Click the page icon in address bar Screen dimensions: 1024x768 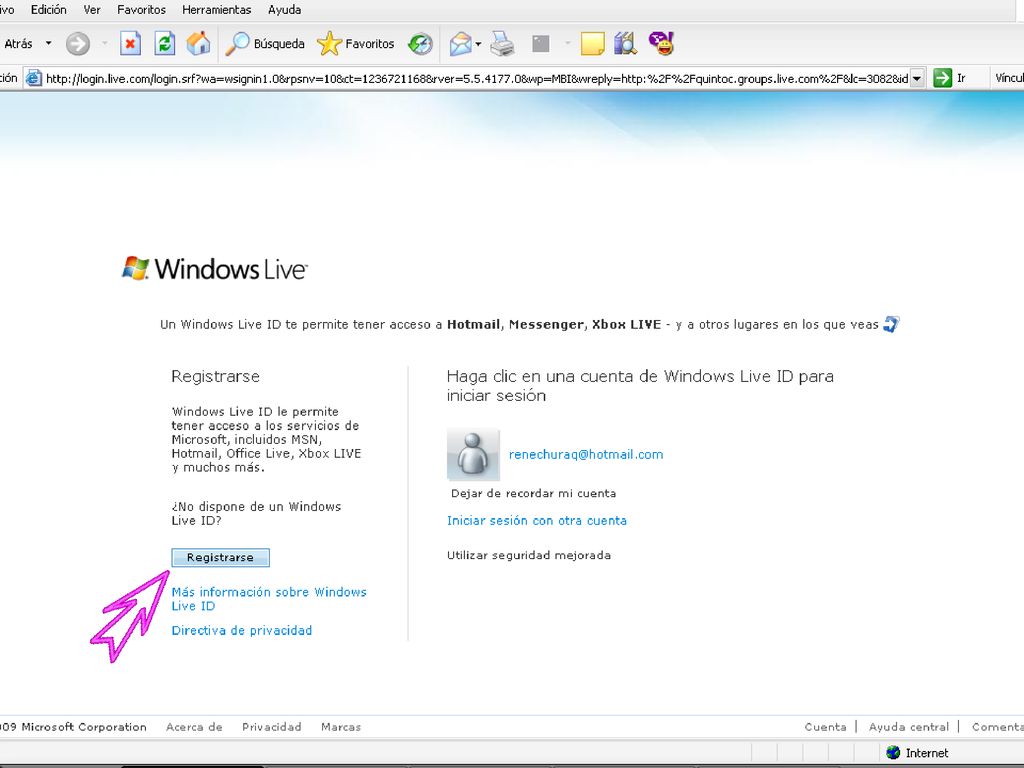coord(33,78)
